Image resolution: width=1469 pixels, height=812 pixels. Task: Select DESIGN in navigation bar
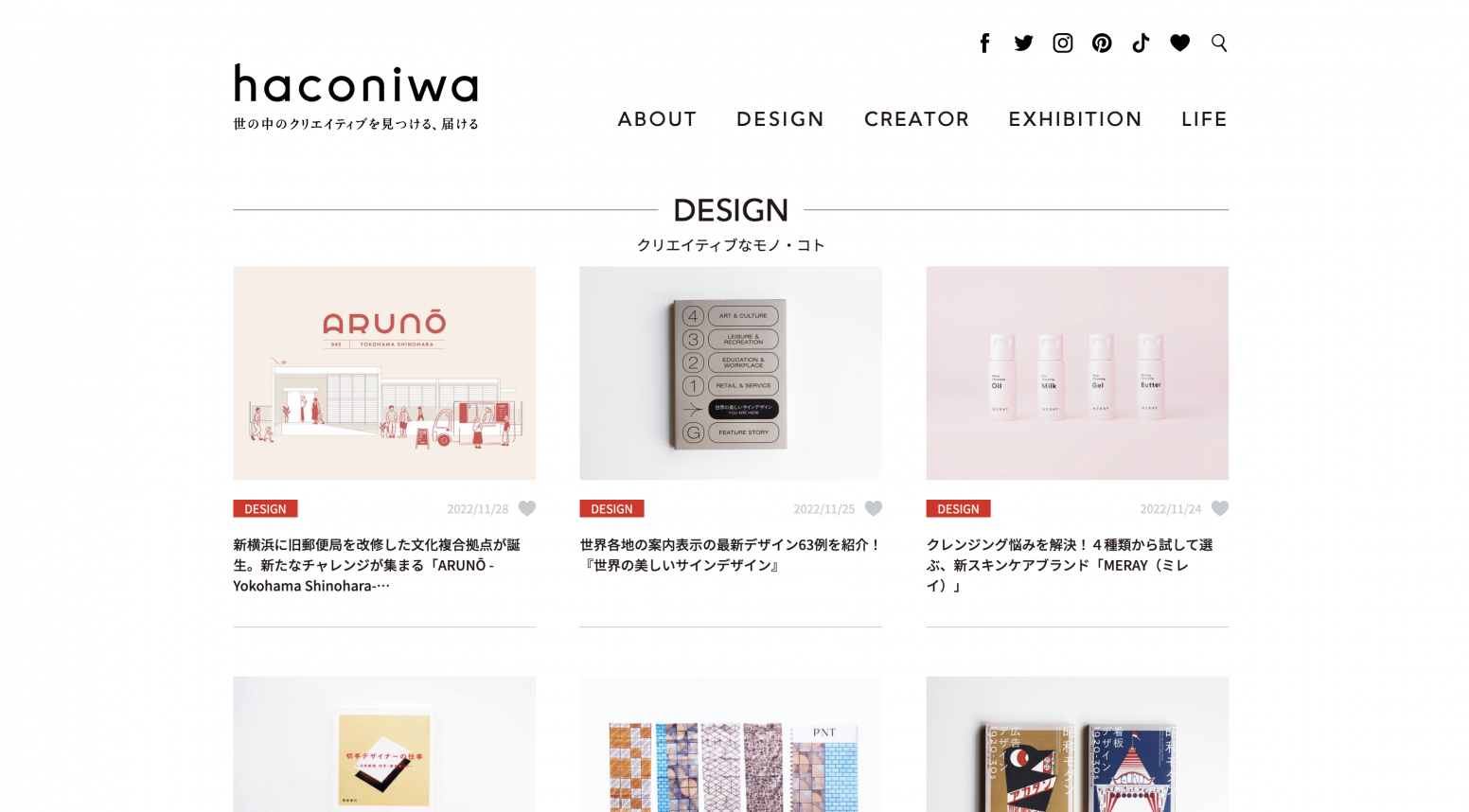780,119
